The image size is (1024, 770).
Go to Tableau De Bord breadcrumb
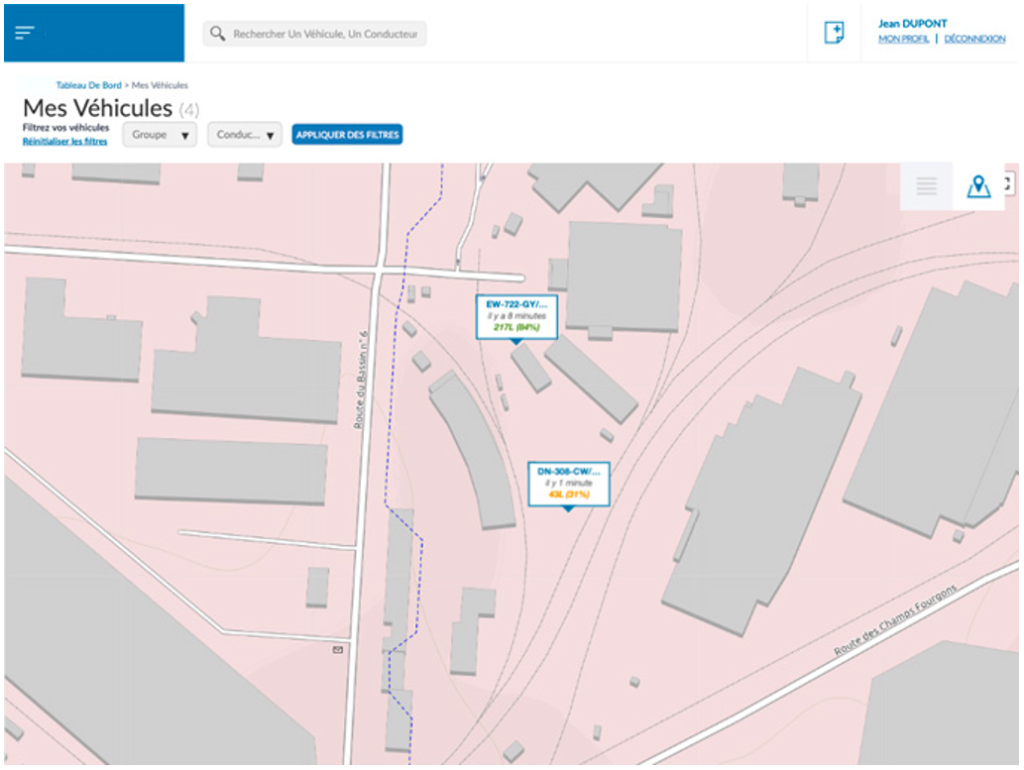point(88,86)
